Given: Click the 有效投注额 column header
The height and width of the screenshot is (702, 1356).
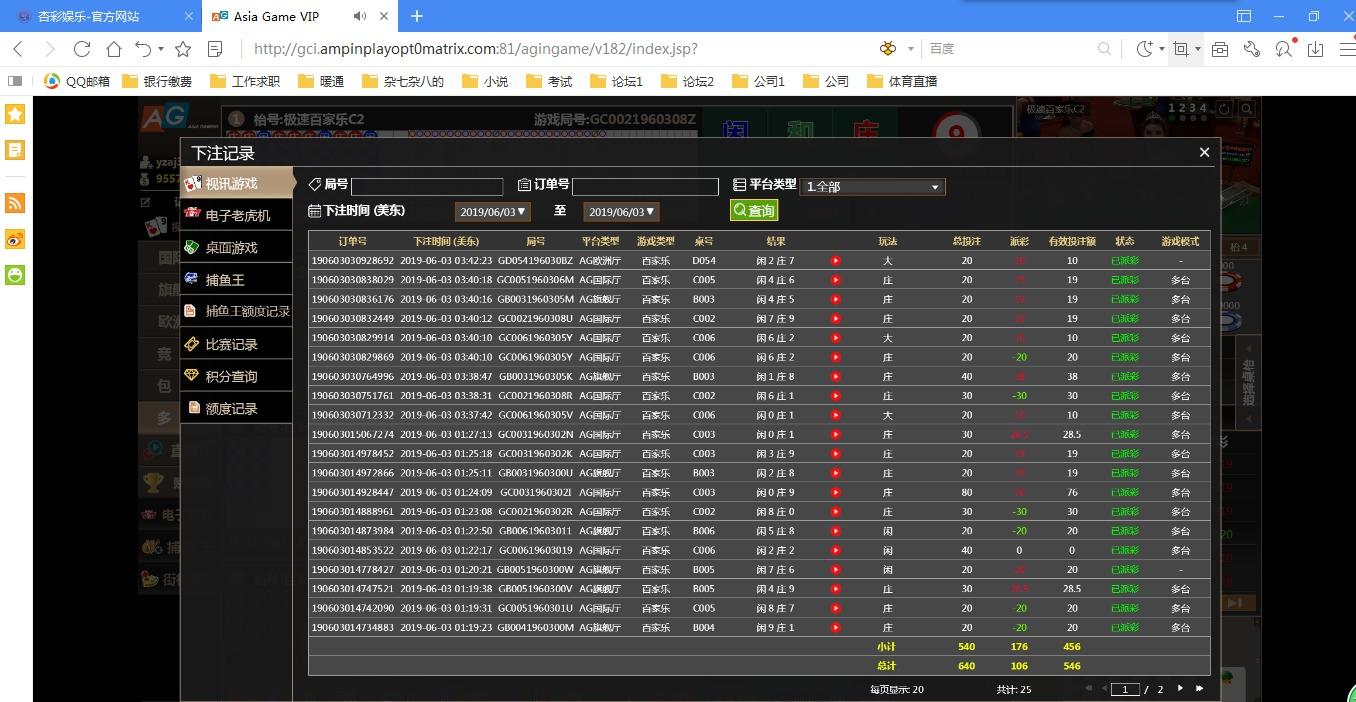Looking at the screenshot, I should pyautogui.click(x=1072, y=241).
